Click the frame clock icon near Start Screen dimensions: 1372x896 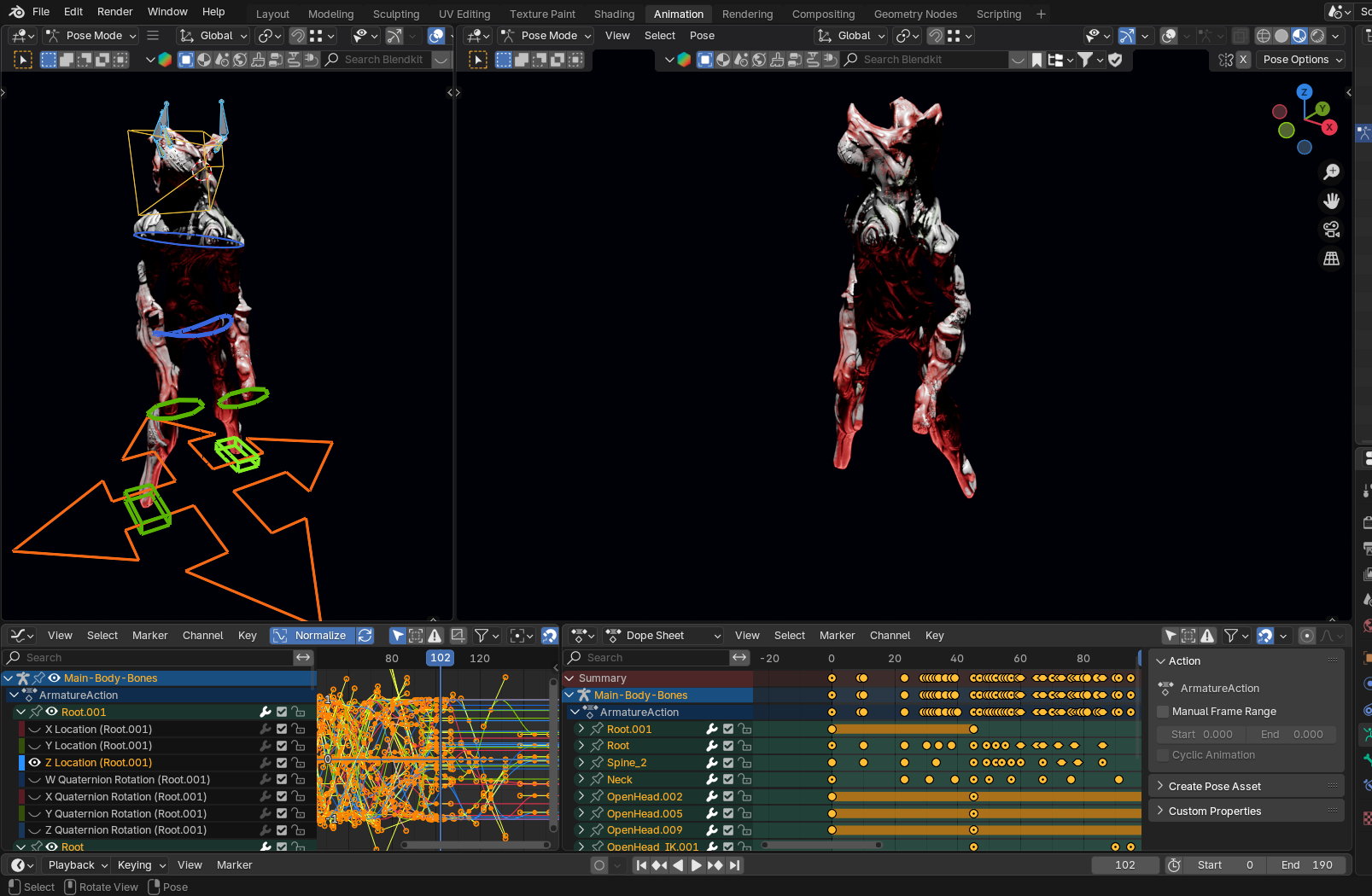(x=1174, y=865)
